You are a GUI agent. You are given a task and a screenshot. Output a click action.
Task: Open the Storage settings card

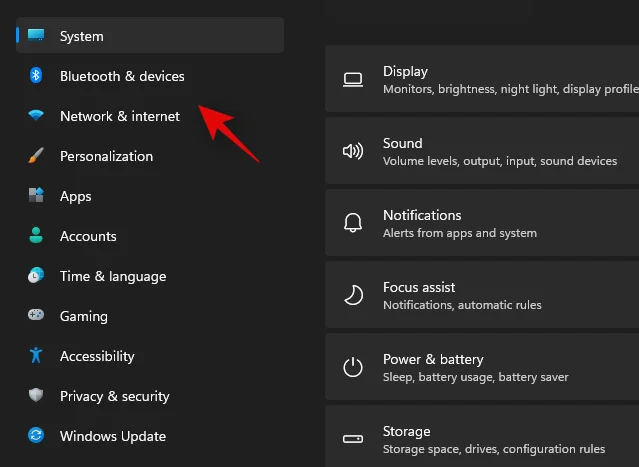482,439
